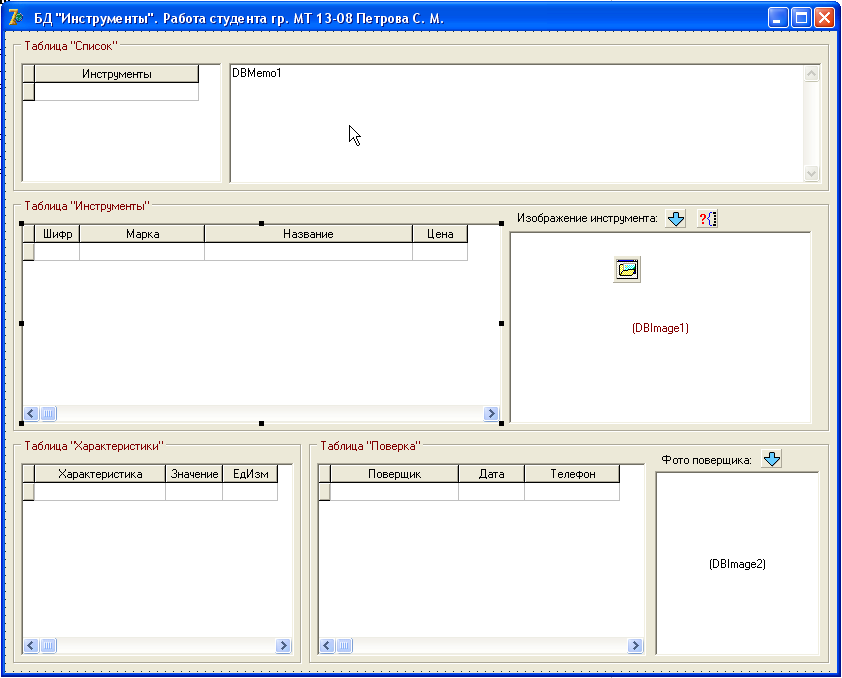Click the empty Поверщик cell in the first row

pos(394,492)
